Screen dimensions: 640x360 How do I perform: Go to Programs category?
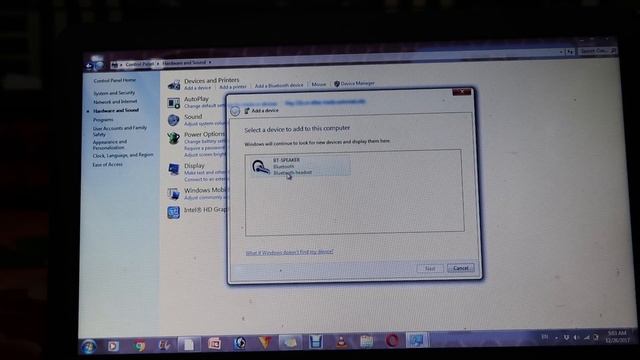coord(103,120)
